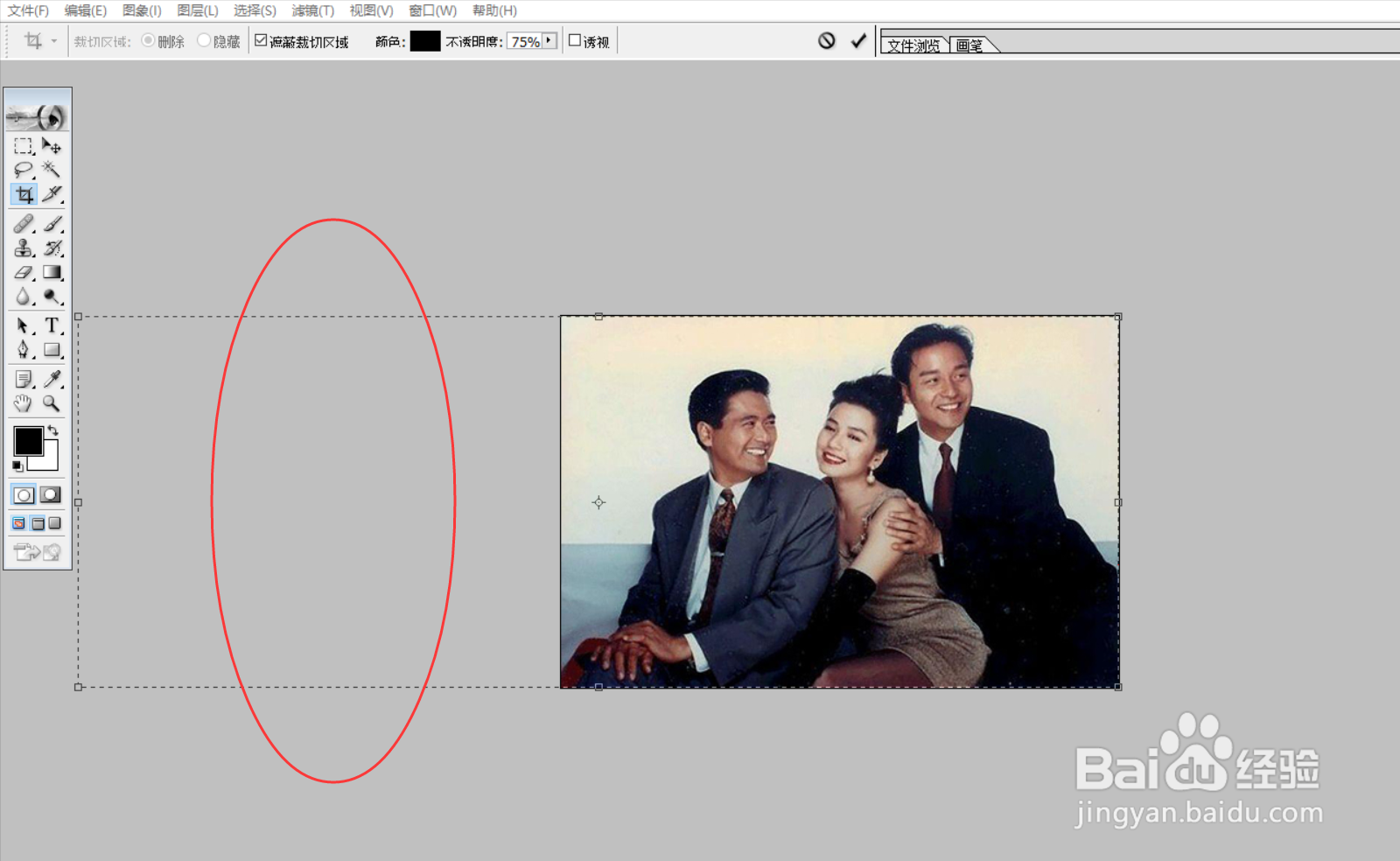Image resolution: width=1400 pixels, height=861 pixels.
Task: Select the Notes tool
Action: pos(24,379)
